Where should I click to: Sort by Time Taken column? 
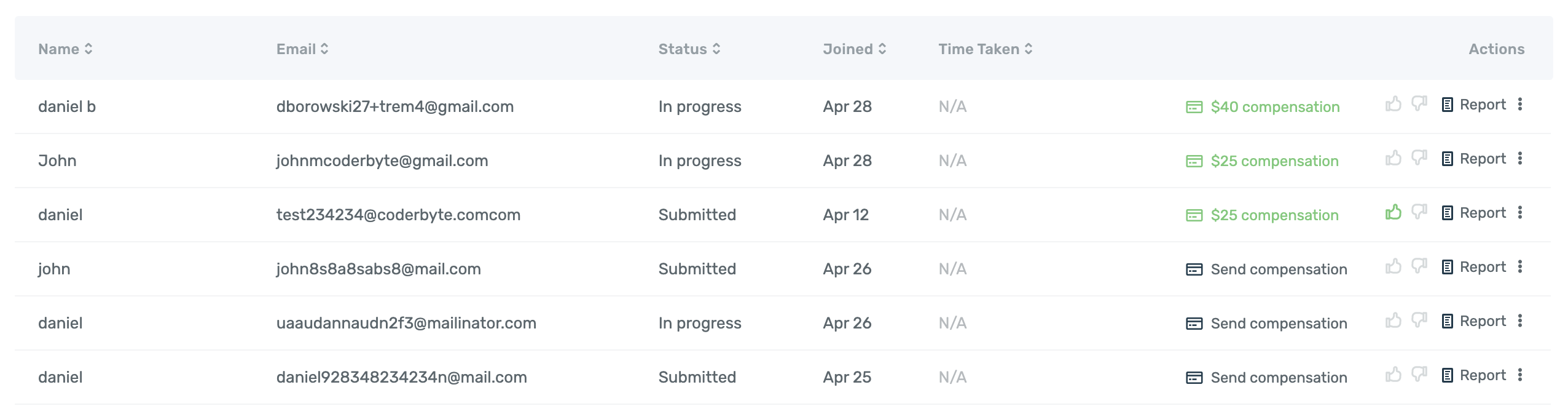(986, 49)
